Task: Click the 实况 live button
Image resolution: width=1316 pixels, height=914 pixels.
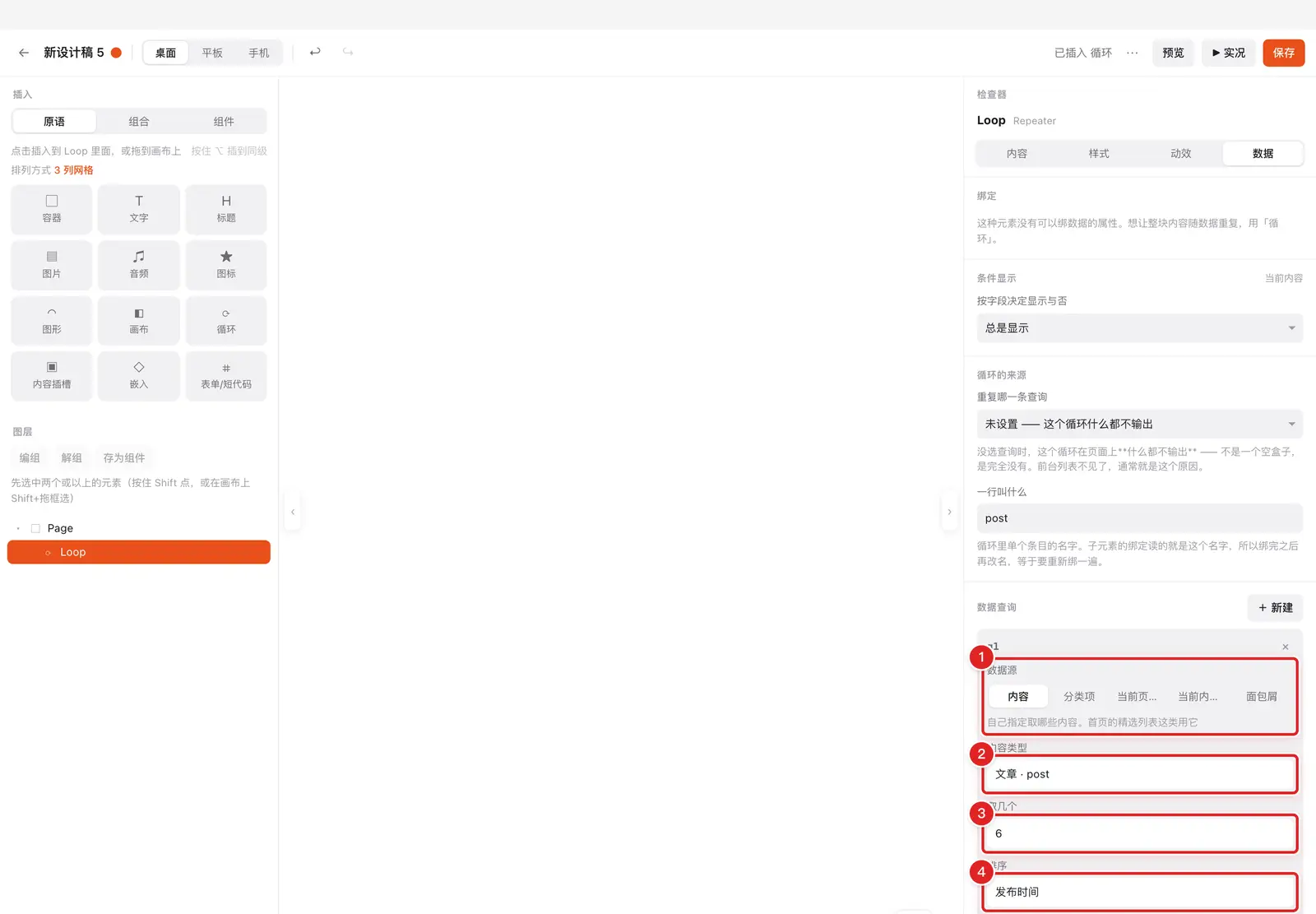Action: pos(1229,53)
